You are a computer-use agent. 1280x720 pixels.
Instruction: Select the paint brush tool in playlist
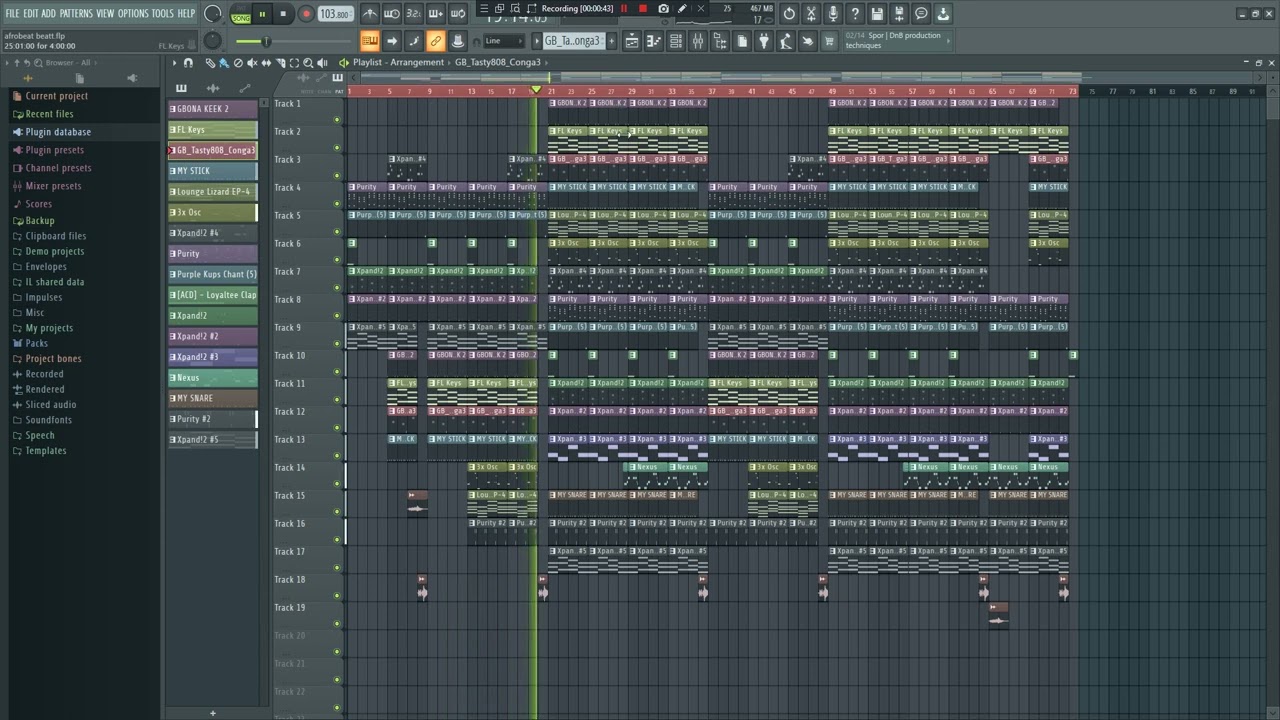tap(224, 62)
